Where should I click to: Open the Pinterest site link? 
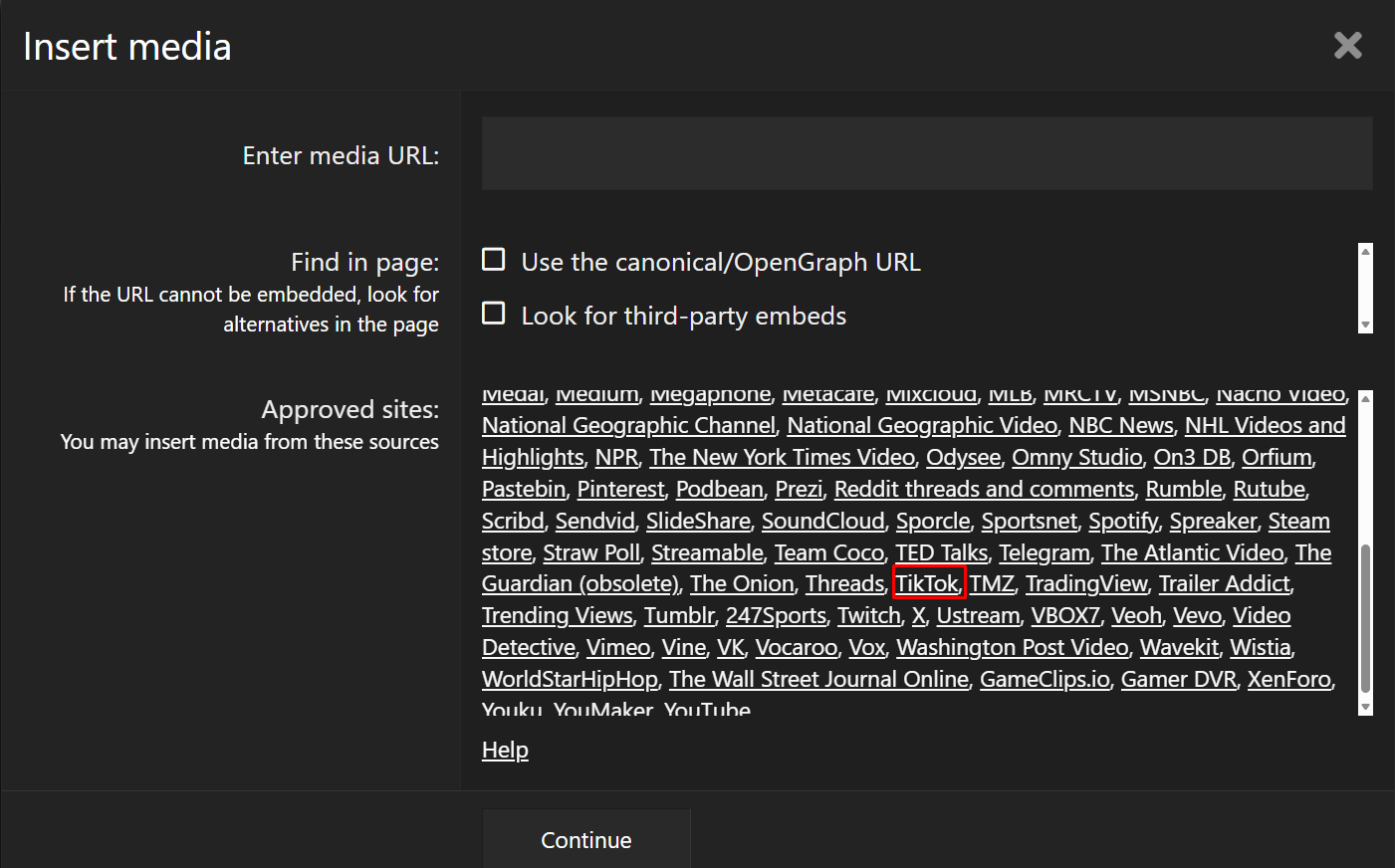[620, 490]
